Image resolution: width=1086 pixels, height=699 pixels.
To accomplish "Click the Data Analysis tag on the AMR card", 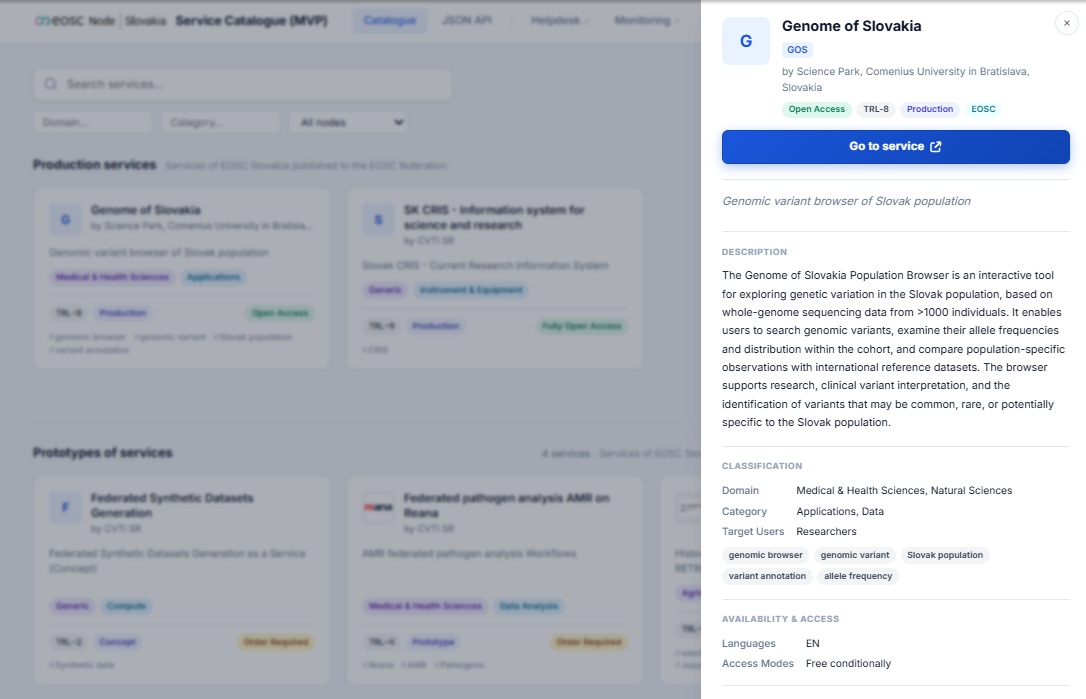I will (x=528, y=606).
